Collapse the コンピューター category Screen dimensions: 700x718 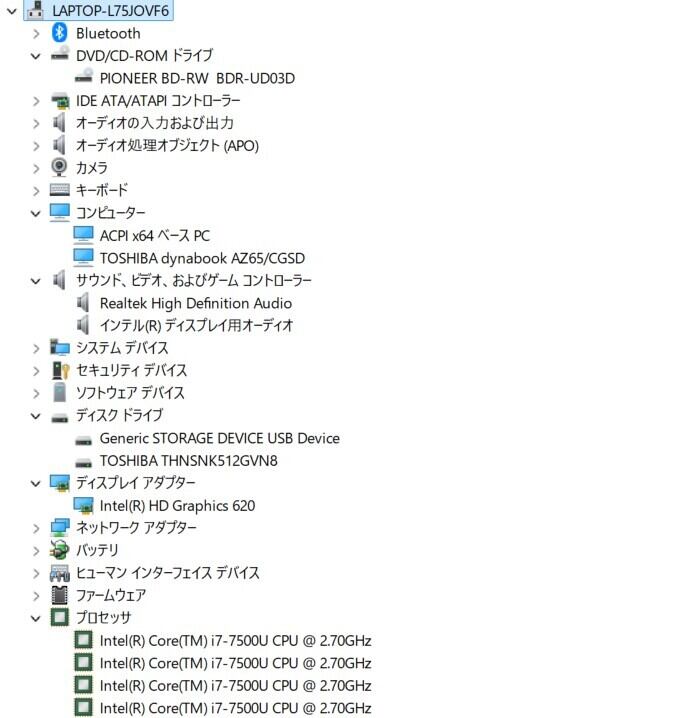36,213
